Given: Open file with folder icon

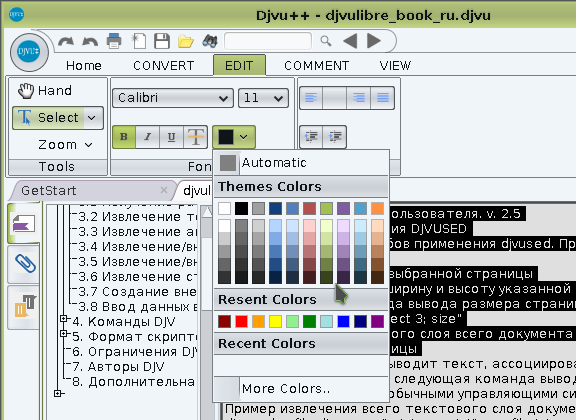Looking at the screenshot, I should click(186, 41).
